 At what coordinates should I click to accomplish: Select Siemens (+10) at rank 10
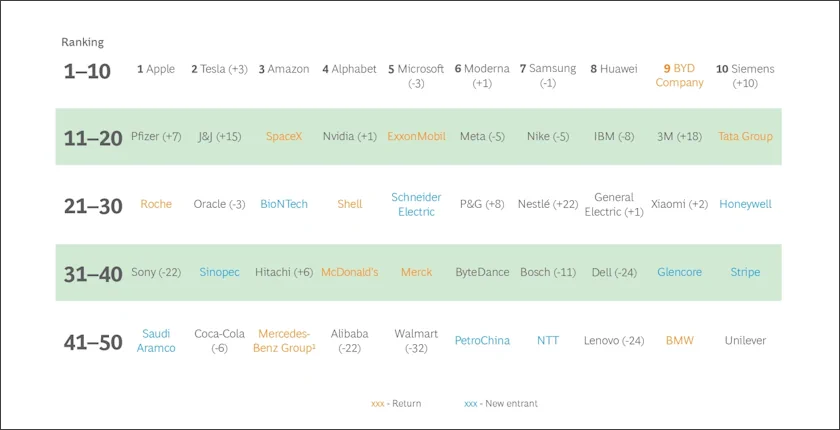coord(745,76)
